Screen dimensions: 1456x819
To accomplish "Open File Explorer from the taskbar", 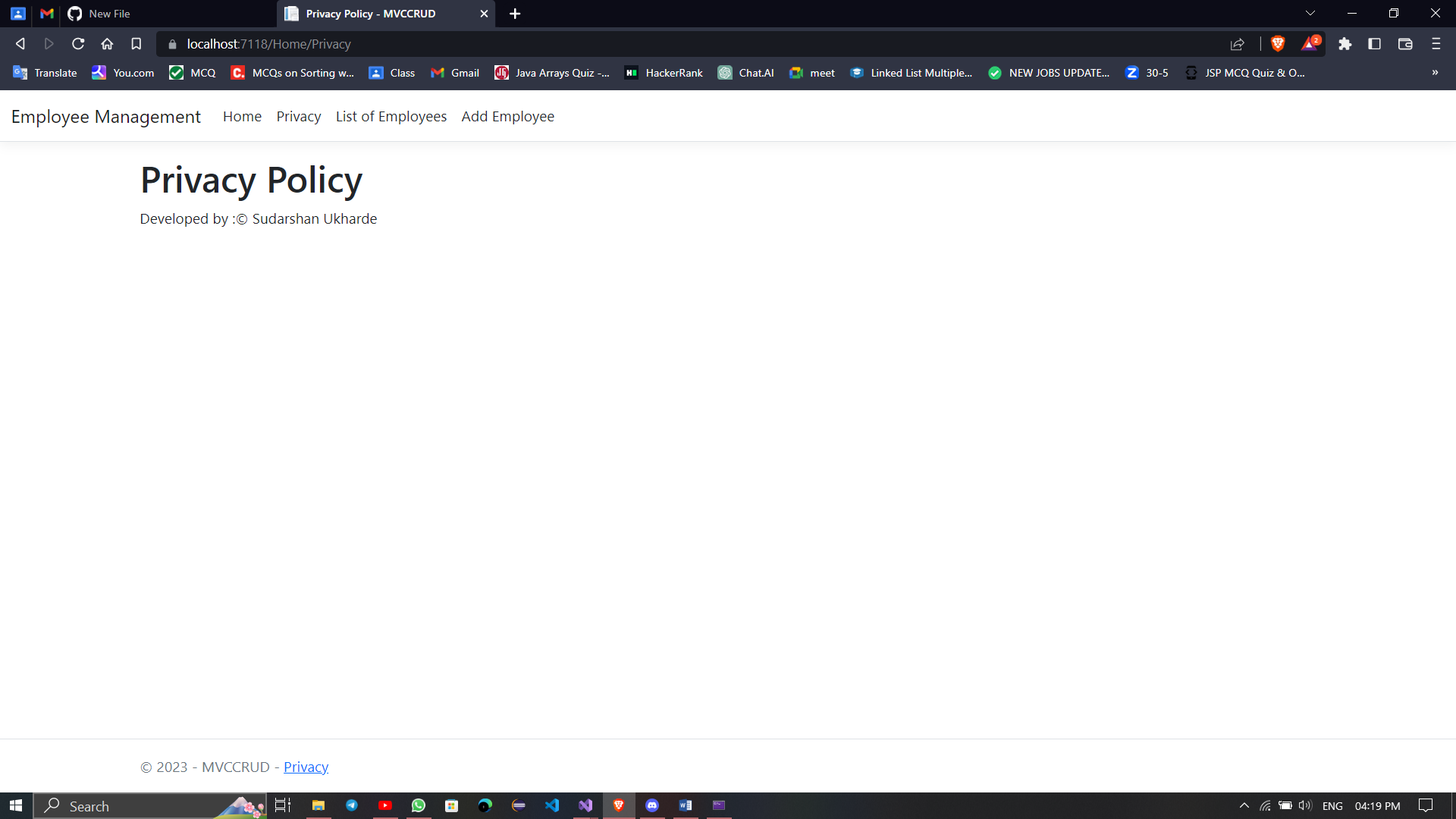I will (x=318, y=805).
